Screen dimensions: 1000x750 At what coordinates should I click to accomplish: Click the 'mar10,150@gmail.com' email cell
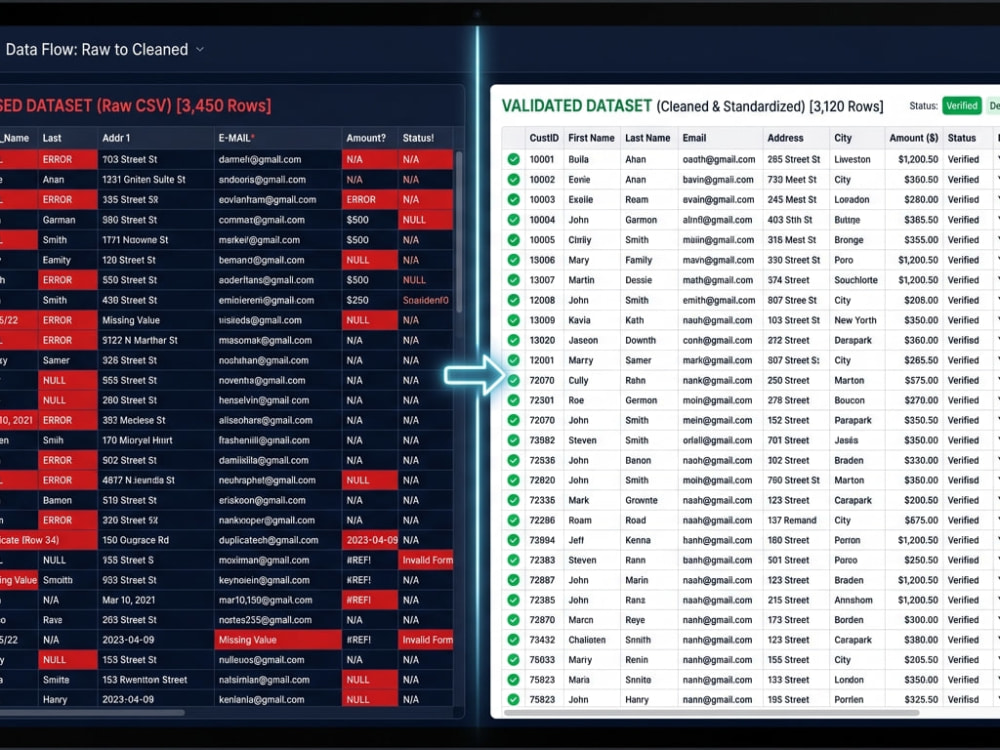278,600
